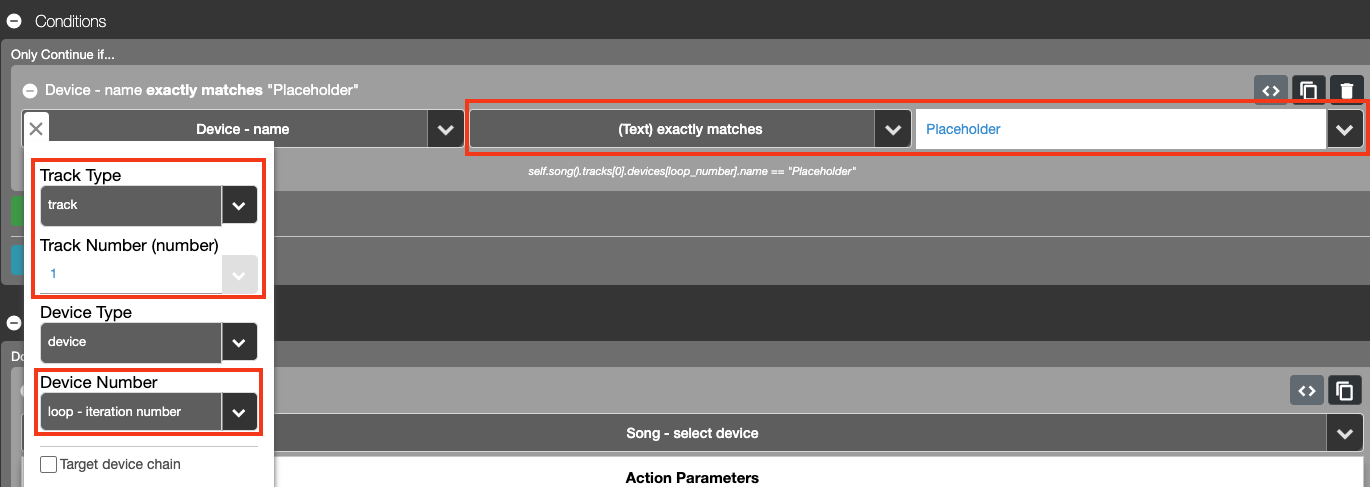Enable the Target device chain checkbox
1370x487 pixels.
click(x=48, y=464)
